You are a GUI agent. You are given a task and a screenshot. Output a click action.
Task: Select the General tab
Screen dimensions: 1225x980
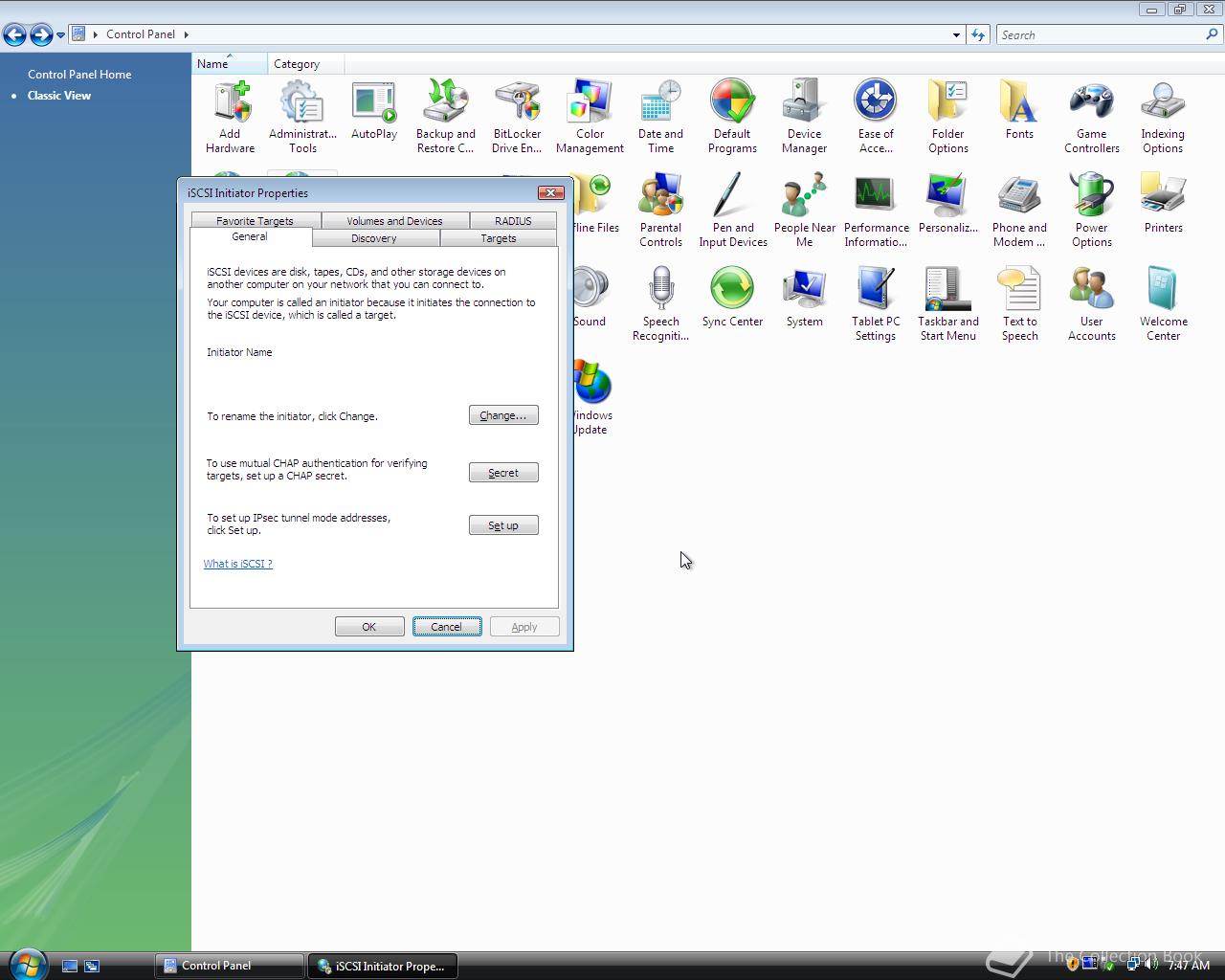click(250, 236)
